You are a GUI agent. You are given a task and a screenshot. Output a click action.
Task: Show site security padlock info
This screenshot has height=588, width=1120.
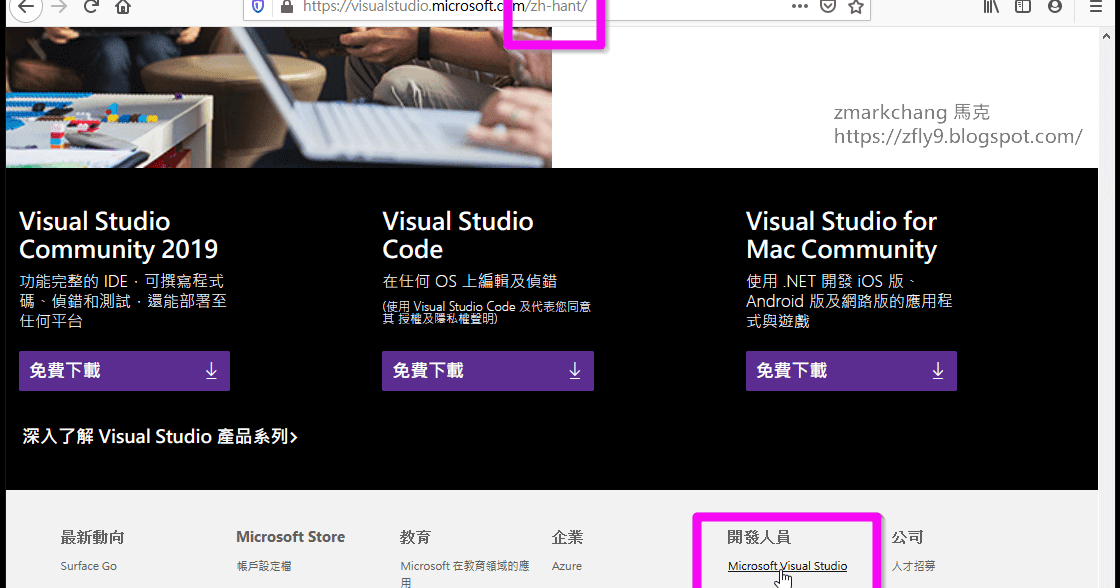pyautogui.click(x=286, y=7)
